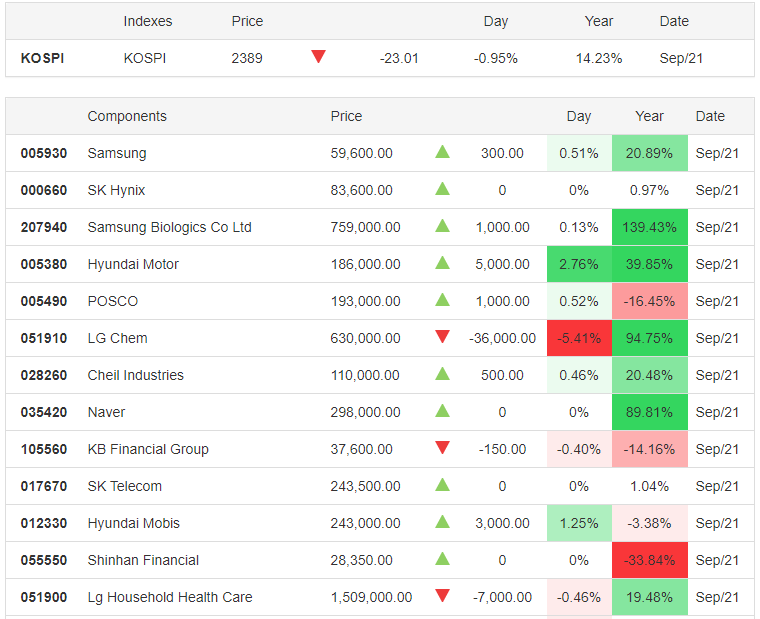This screenshot has width=760, height=619.
Task: Click the red down arrow in LG Chem row
Action: pos(443,336)
